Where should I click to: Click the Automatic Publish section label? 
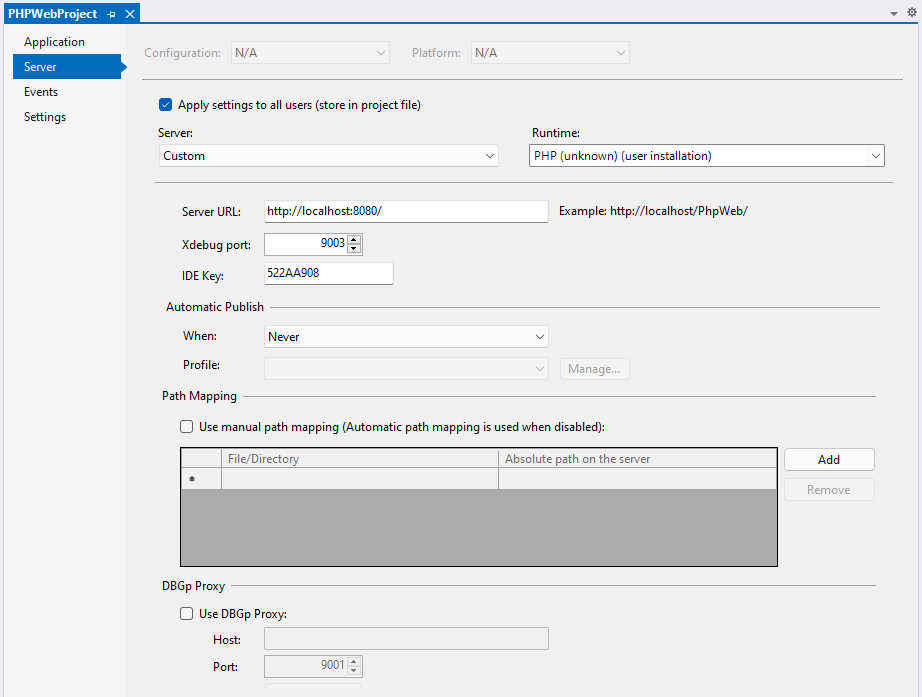215,307
